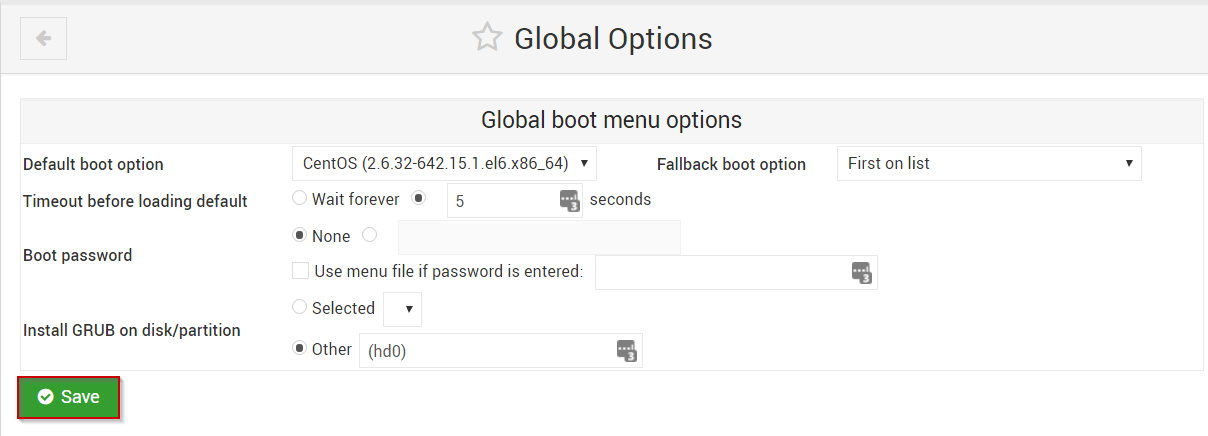Click keypad icon in timeout seconds field
The height and width of the screenshot is (436, 1208).
(569, 201)
